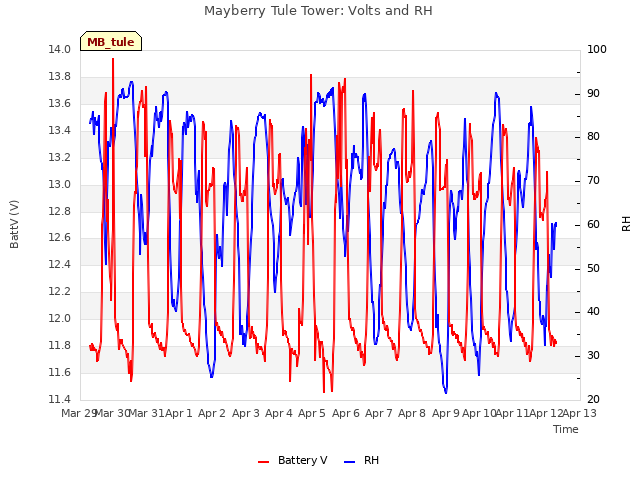Viewport: 640px width, 480px height.
Task: Select the 11.6 left axis tick
Action: 60,372
